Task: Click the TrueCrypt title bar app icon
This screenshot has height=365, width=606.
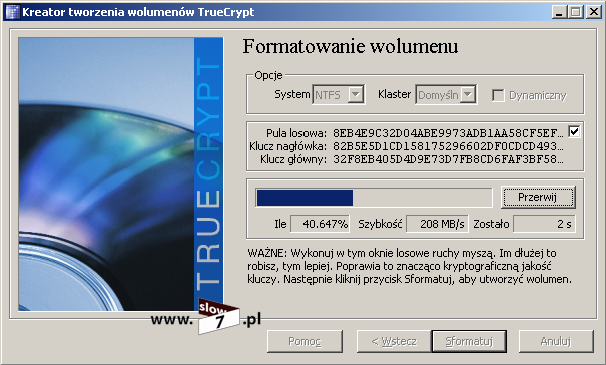Action: 12,12
